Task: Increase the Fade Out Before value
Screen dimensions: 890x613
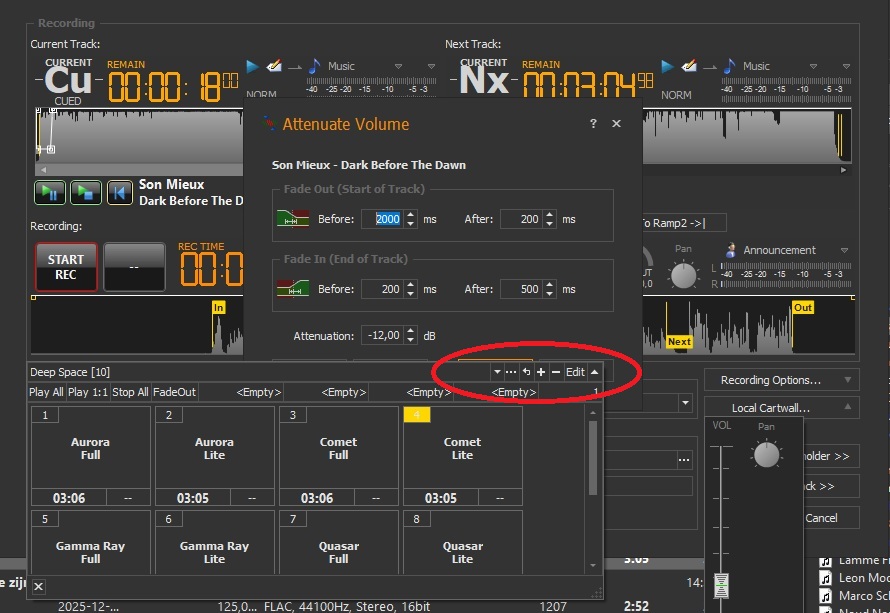Action: (410, 215)
